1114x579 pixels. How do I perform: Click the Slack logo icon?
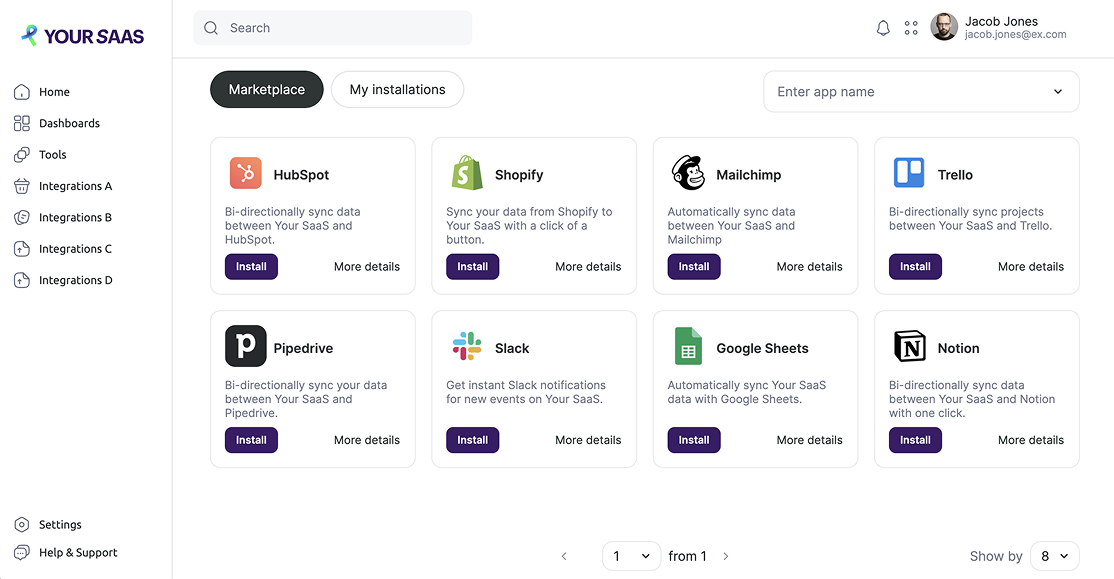(x=467, y=346)
